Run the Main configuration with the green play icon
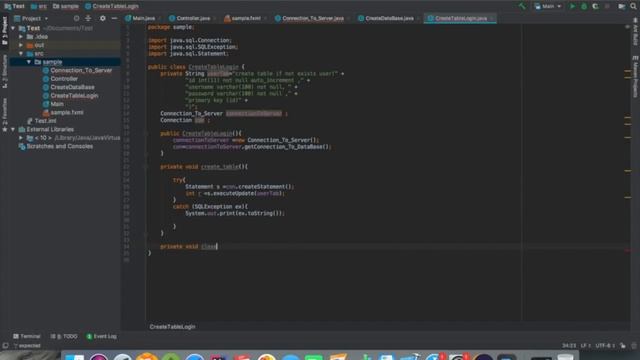640x360 pixels. coord(572,6)
